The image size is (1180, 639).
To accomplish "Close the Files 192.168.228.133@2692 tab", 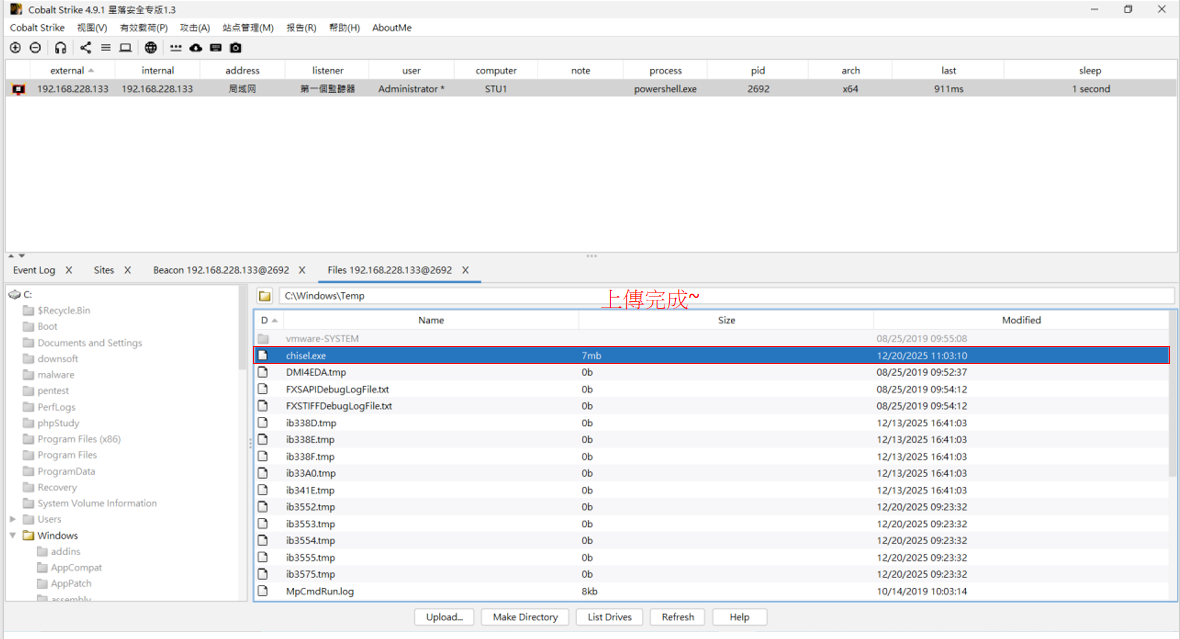I will pos(465,270).
